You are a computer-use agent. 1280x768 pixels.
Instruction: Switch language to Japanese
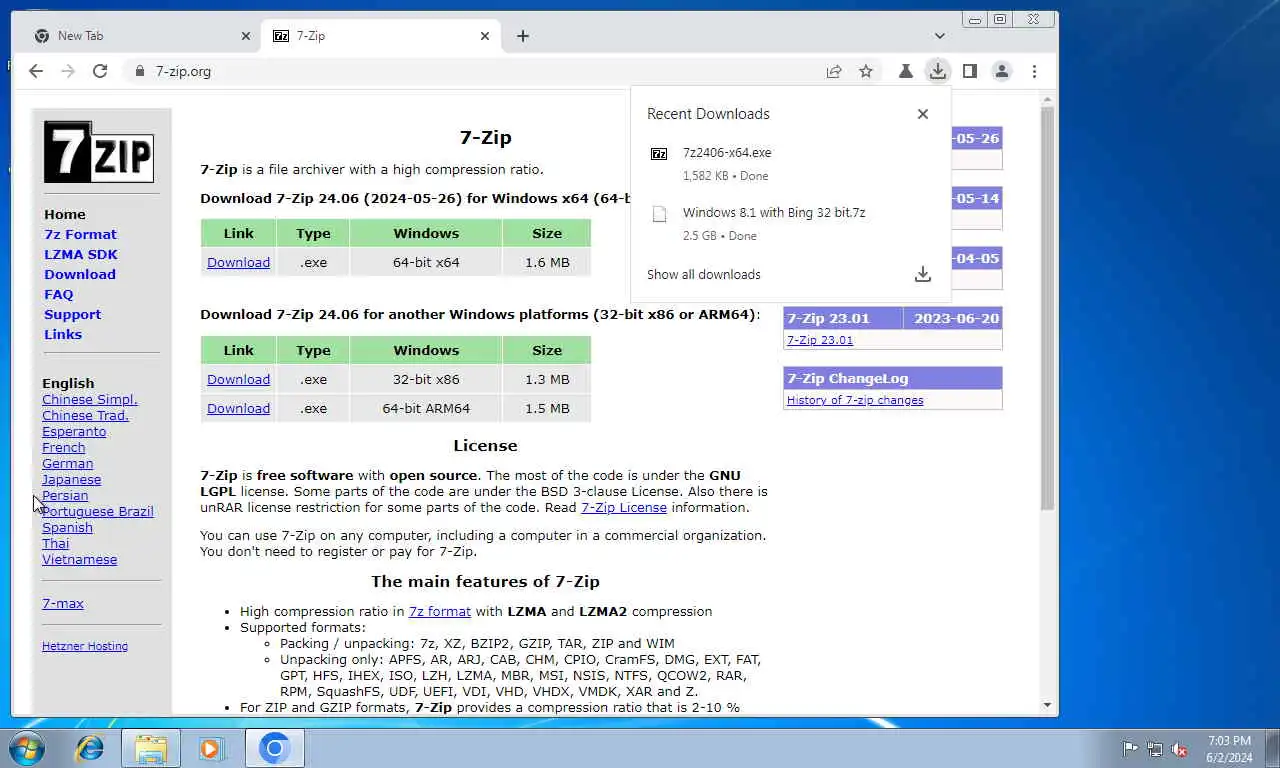click(71, 480)
